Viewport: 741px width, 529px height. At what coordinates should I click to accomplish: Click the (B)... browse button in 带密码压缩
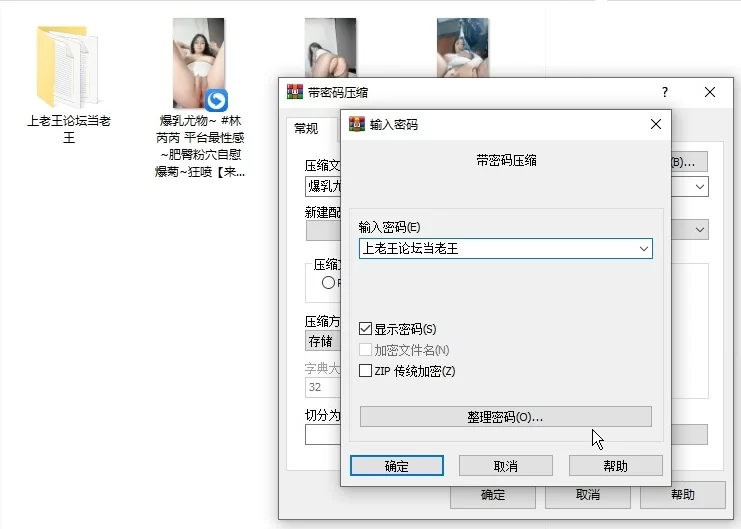point(689,162)
